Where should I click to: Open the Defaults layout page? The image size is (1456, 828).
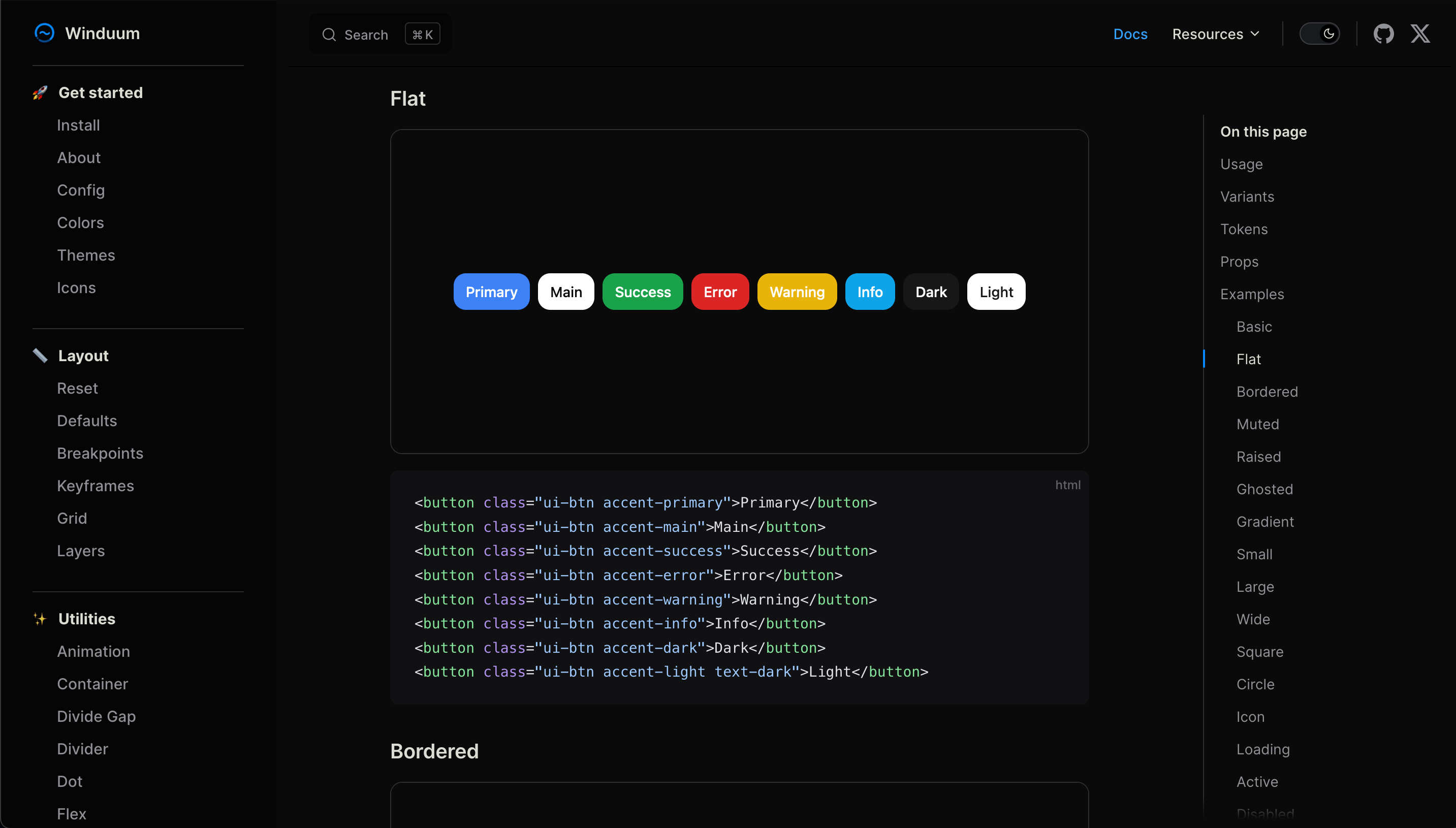click(x=87, y=421)
